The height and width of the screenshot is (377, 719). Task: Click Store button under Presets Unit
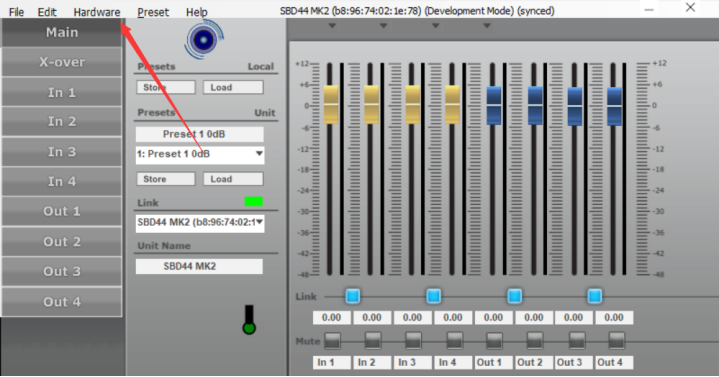(166, 179)
